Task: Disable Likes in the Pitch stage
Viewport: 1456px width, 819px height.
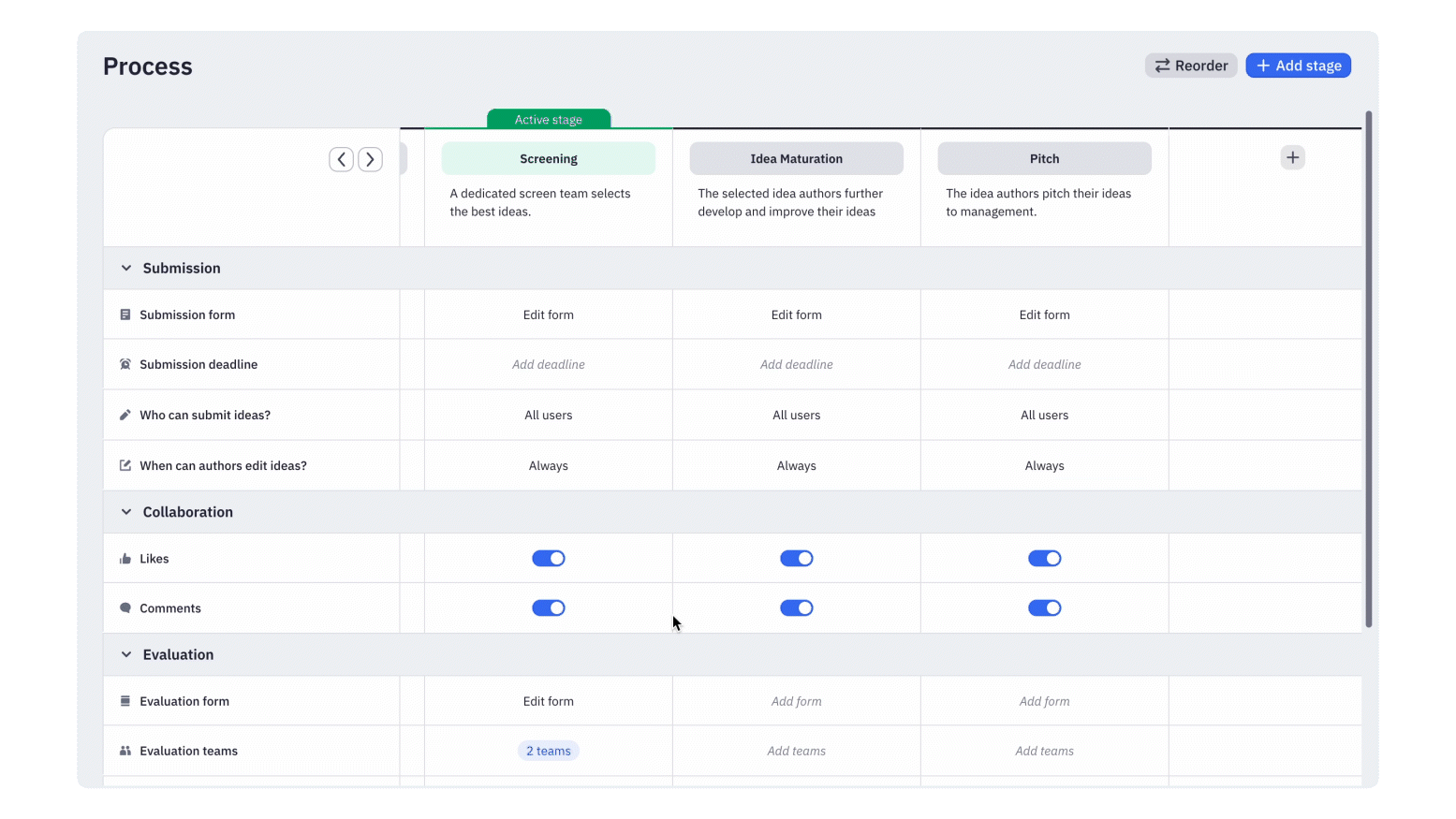Action: coord(1044,558)
